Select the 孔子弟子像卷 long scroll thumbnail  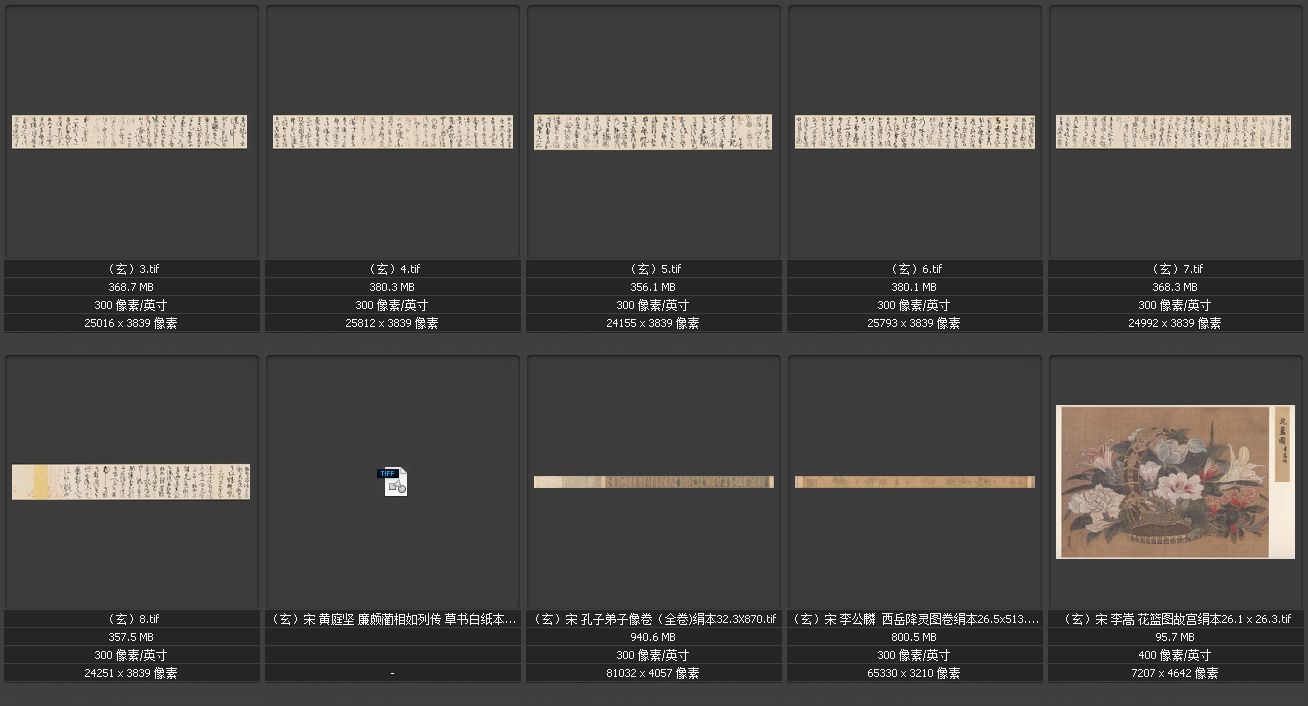(x=653, y=482)
